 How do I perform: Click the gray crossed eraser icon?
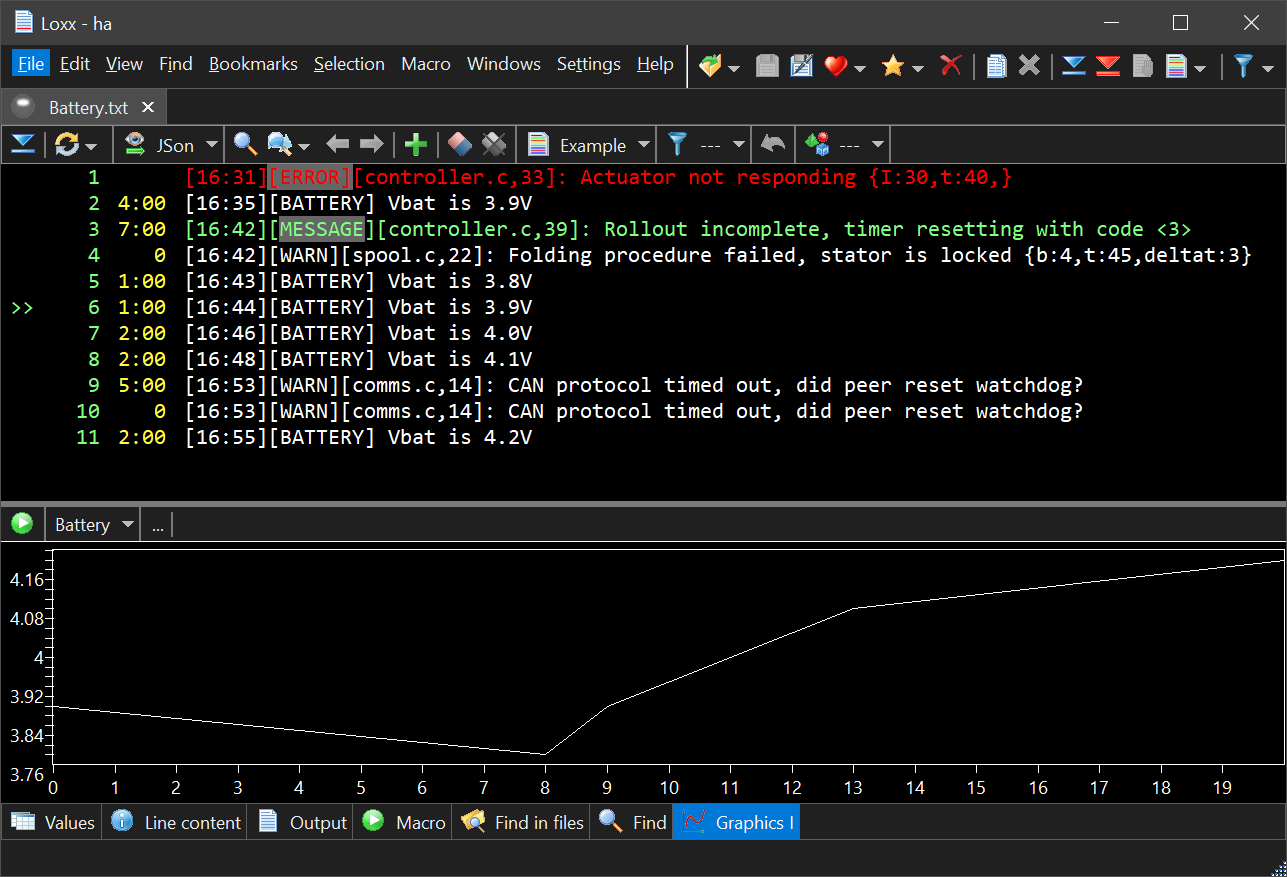tap(494, 145)
